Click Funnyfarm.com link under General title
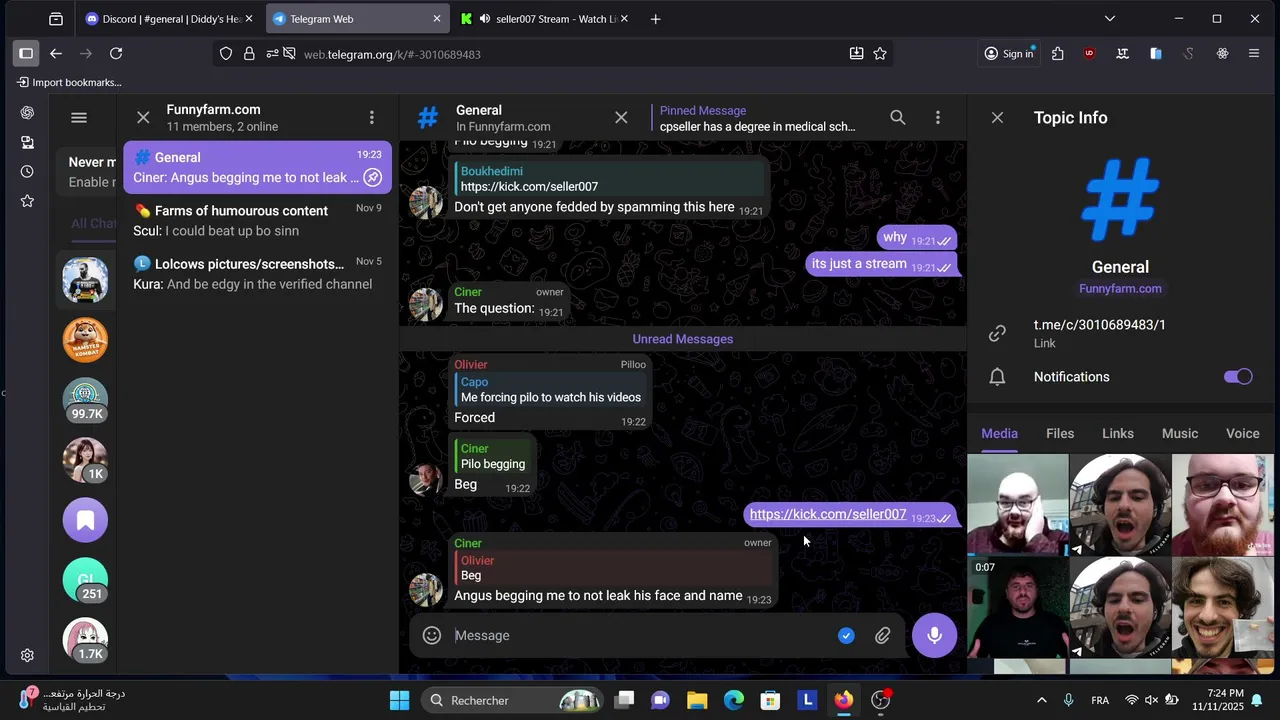 1120,288
